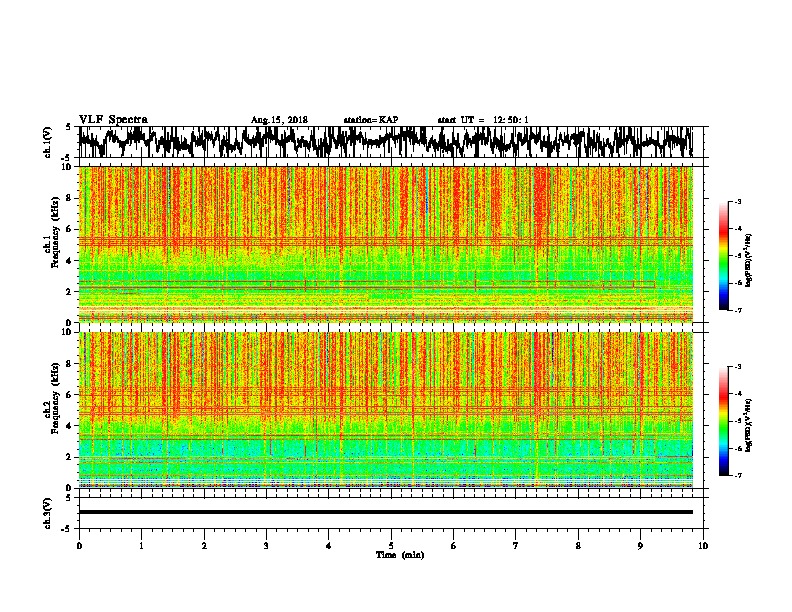The height and width of the screenshot is (612, 792).
Task: Click the time axis tick label '5'
Action: (x=391, y=546)
